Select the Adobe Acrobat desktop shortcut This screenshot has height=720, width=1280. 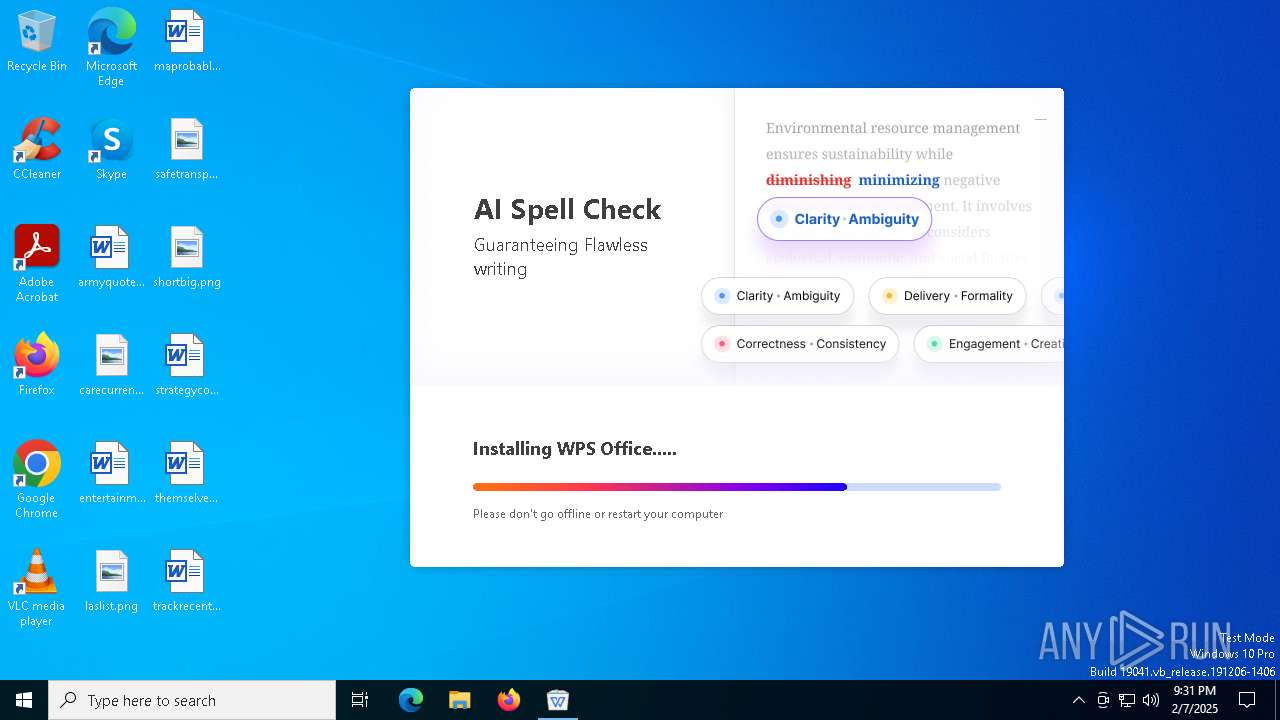pos(37,264)
